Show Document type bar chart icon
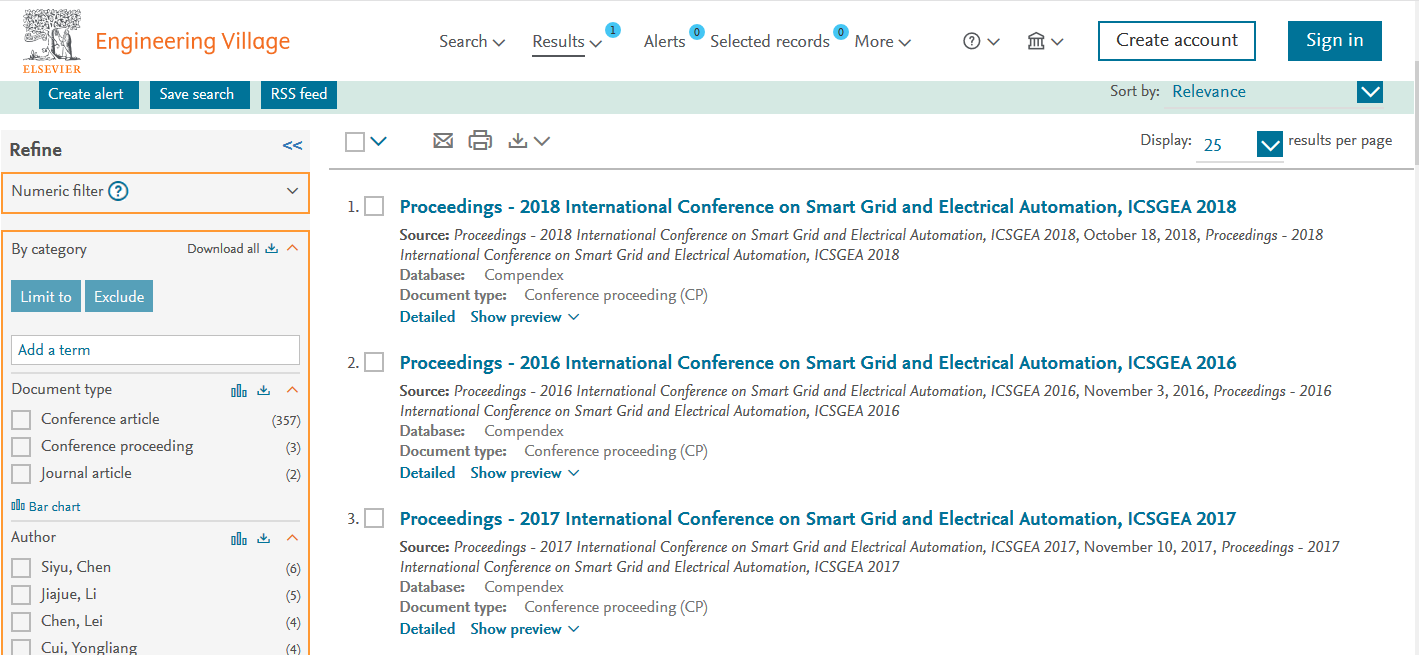Screen dimensions: 1419x655 239,390
